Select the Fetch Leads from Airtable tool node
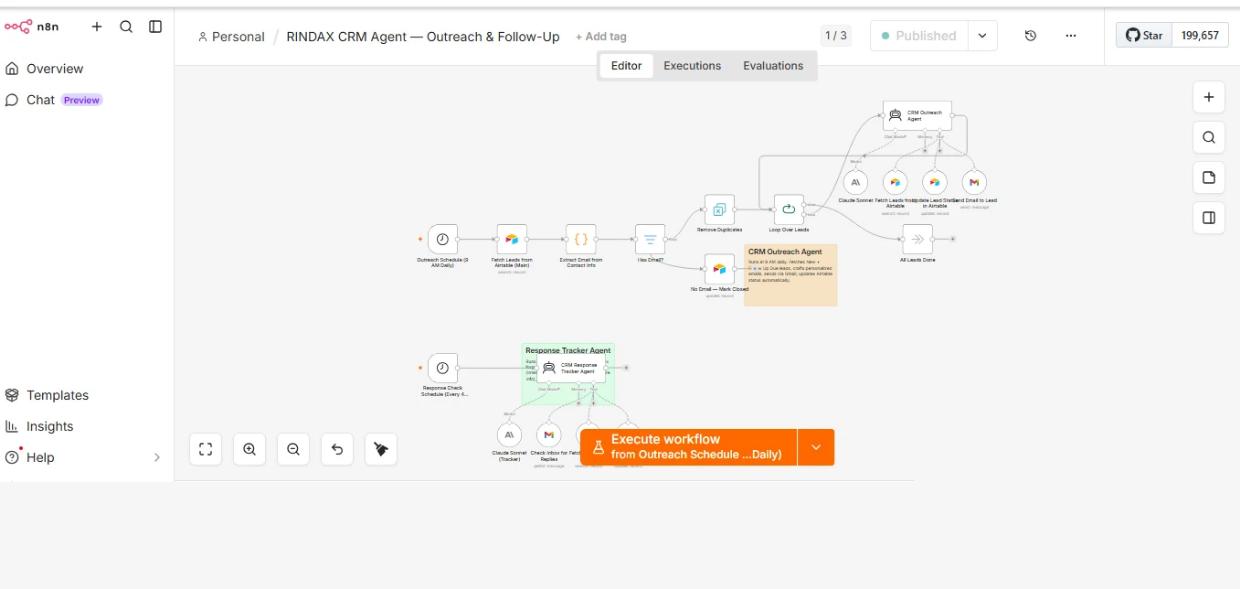1240x589 pixels. click(x=895, y=182)
